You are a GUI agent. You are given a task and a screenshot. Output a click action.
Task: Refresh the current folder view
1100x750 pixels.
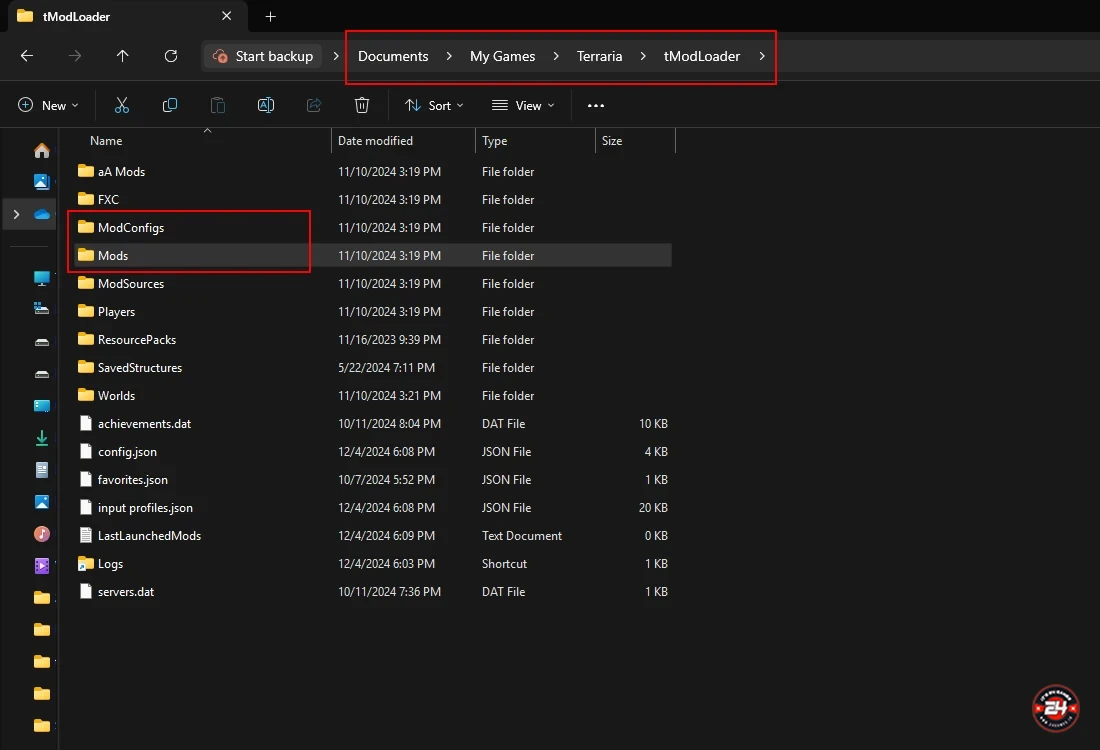(x=170, y=56)
